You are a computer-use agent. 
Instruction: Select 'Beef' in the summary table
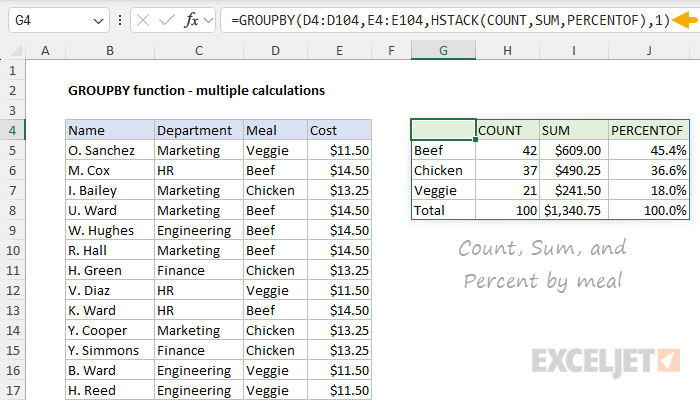point(443,150)
